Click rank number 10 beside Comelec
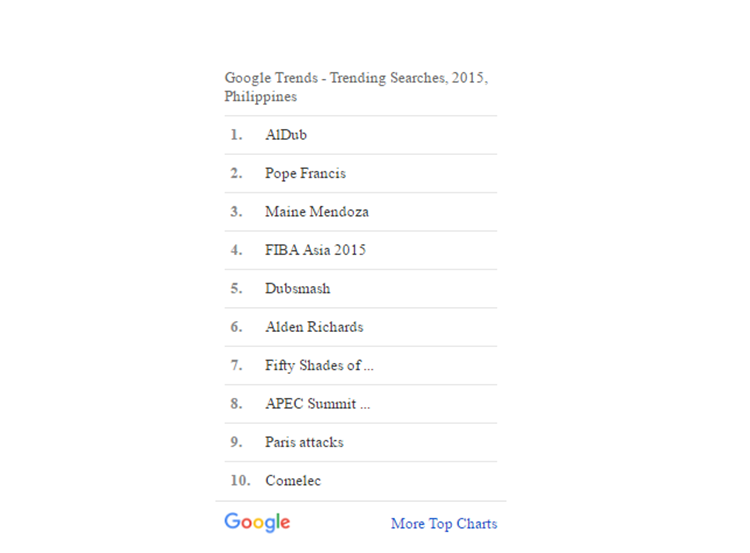Viewport: 750px width, 553px height. pyautogui.click(x=239, y=481)
